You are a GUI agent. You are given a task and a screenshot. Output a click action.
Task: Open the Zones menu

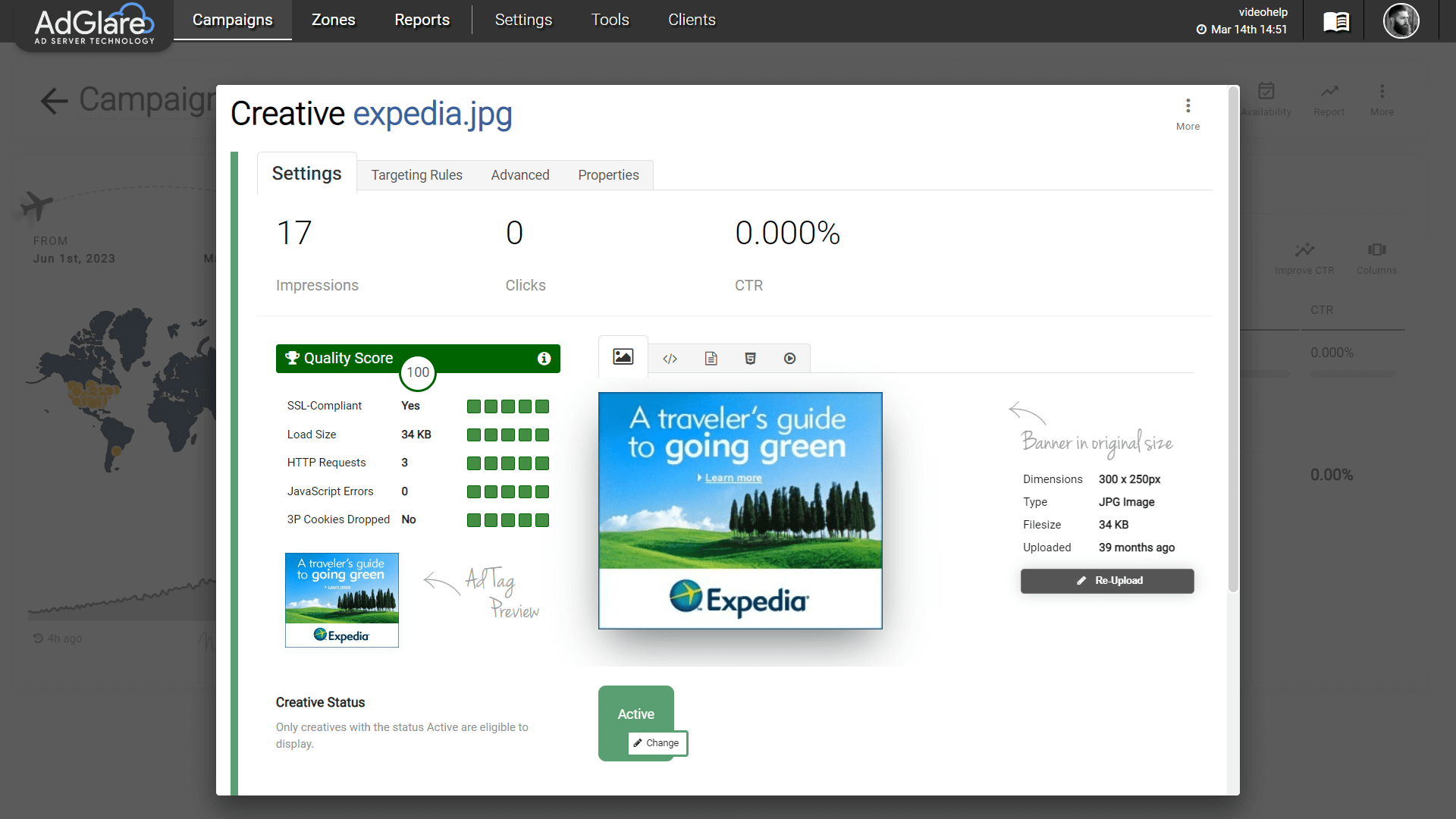333,20
